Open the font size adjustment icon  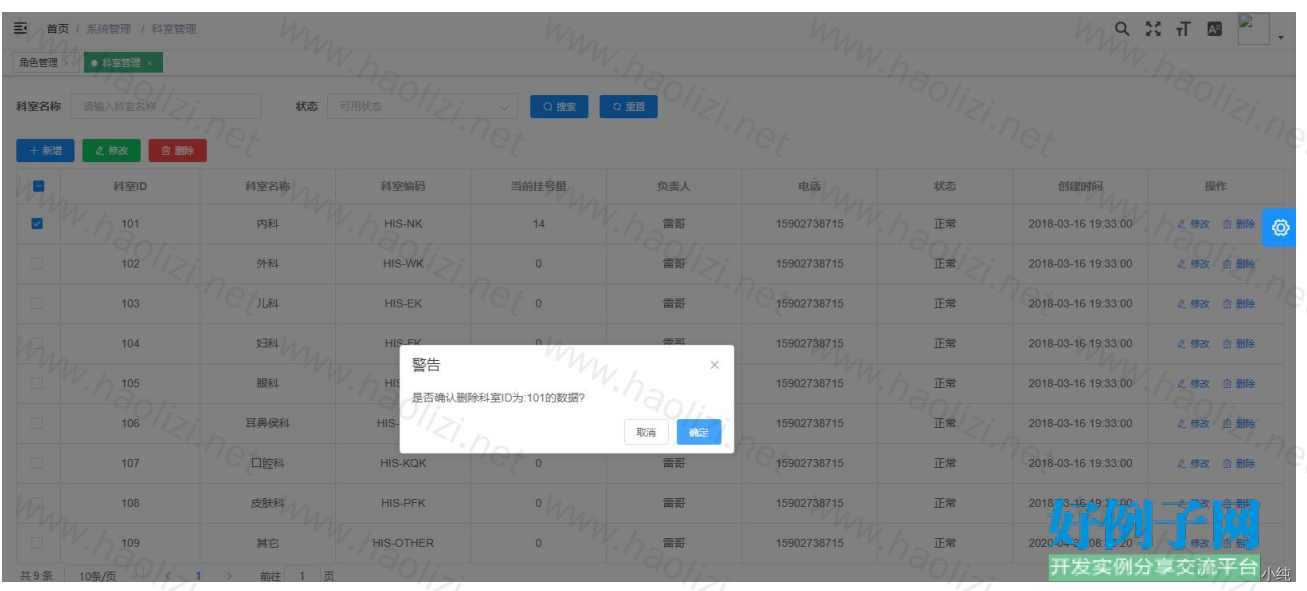pos(1183,29)
